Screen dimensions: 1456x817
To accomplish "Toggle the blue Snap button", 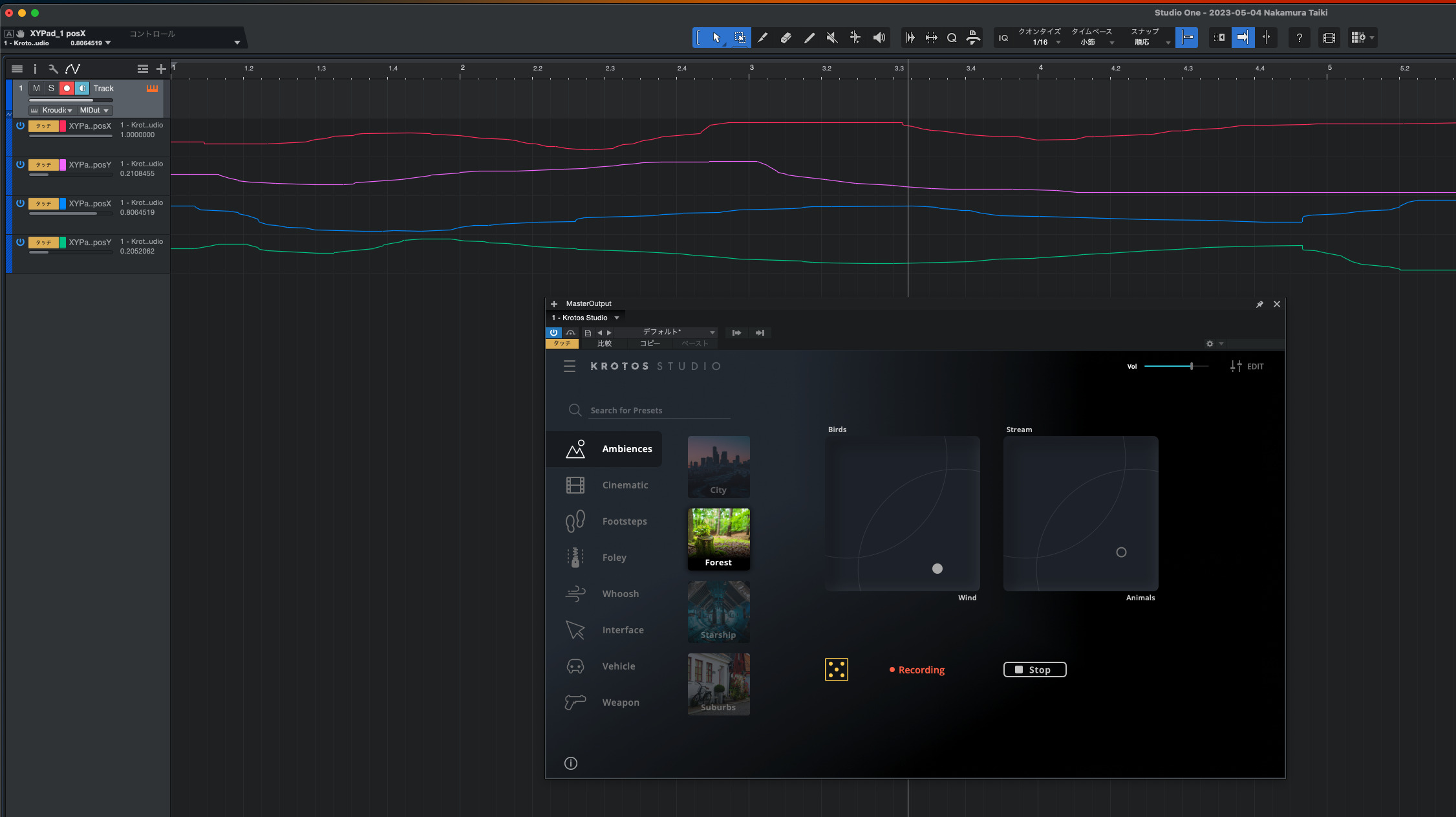I will point(1187,38).
